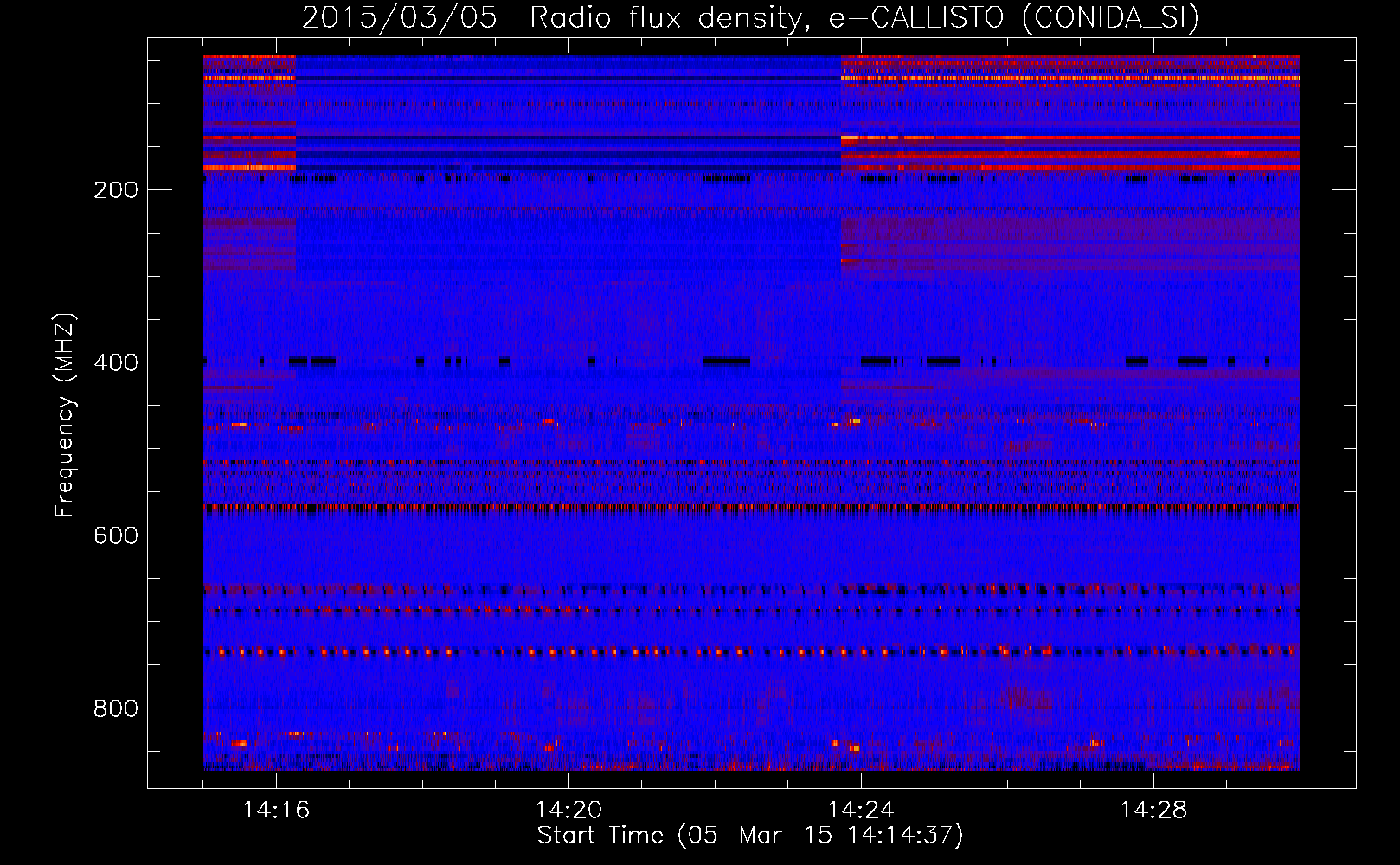Viewport: 1400px width, 865px height.
Task: Click the 14:20 time tick label
Action: click(568, 810)
